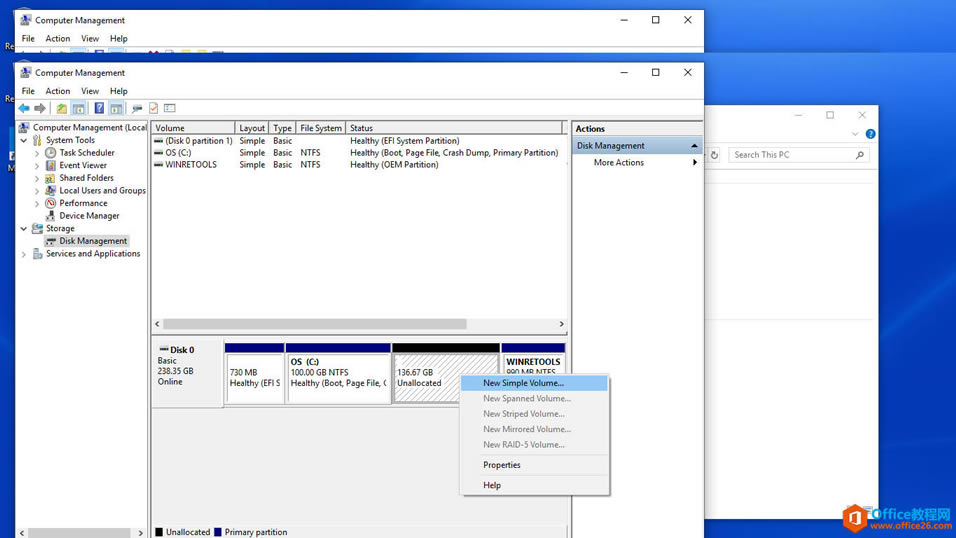
Task: Click the Disk 0 drive icon in graphical view
Action: point(163,349)
